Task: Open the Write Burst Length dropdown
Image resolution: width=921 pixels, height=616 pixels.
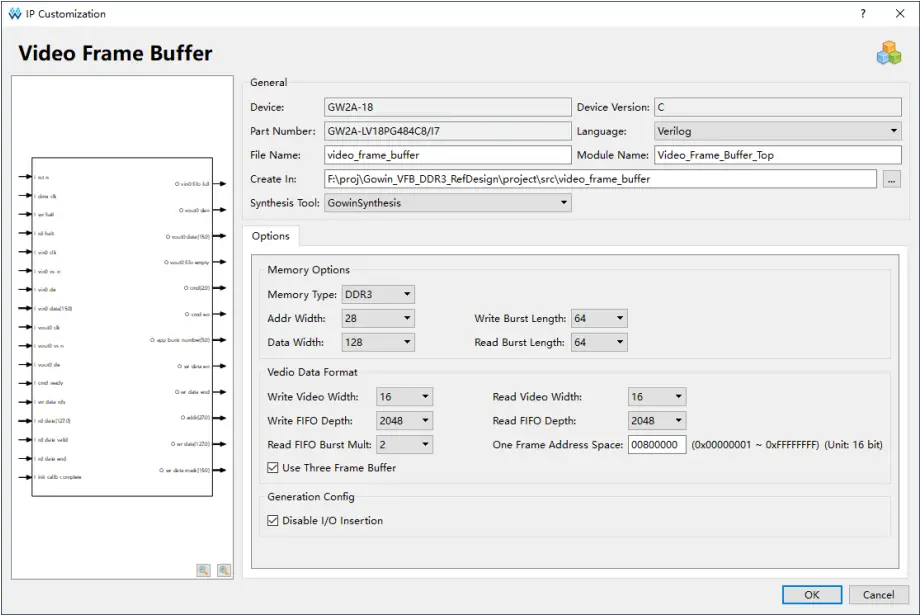Action: [599, 319]
